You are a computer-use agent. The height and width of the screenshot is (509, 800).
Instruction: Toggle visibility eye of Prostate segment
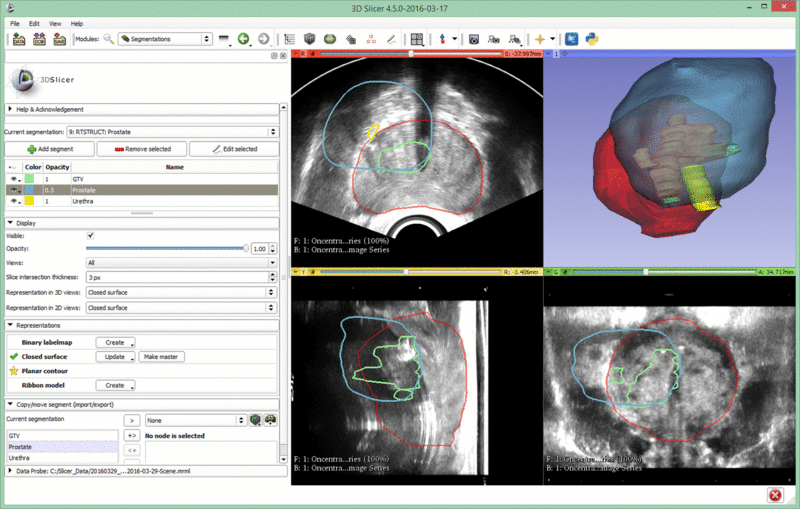coord(14,190)
